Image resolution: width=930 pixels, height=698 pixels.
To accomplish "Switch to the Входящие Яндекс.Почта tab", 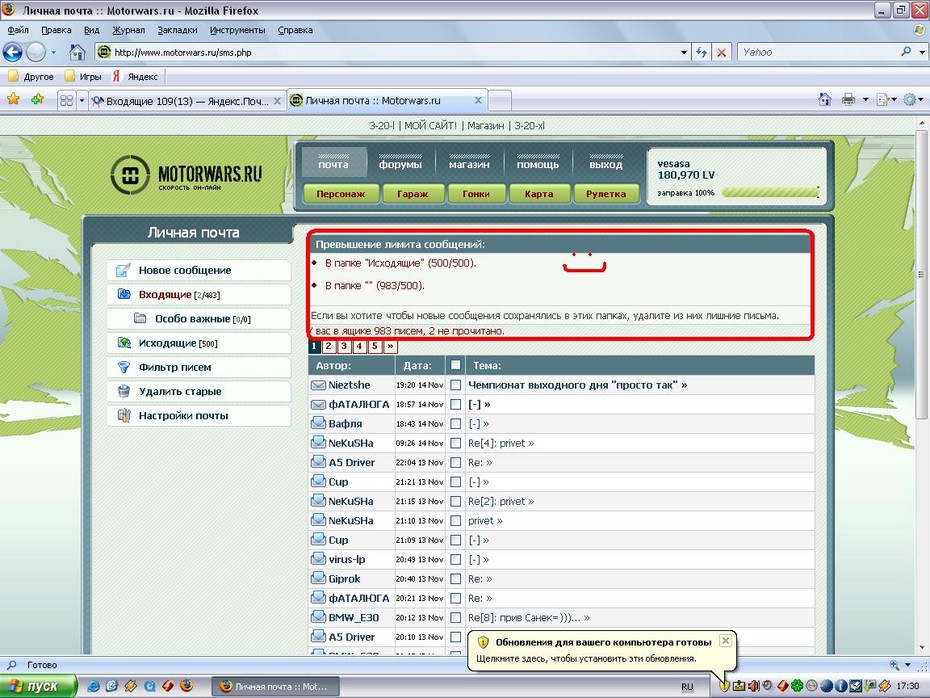I will 187,101.
